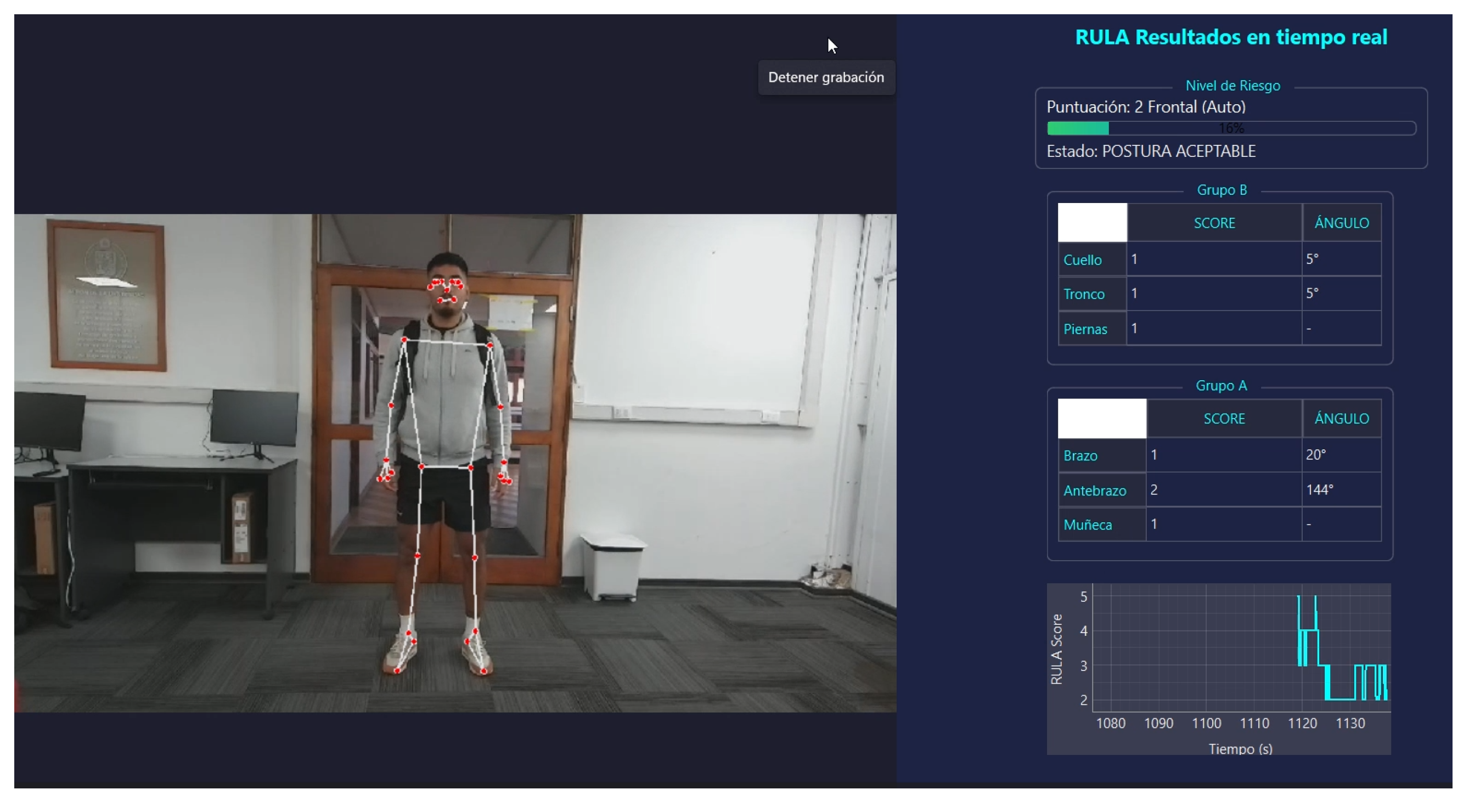Click the RULA Score time chart
Screen dimensions: 1469x812
(1240, 656)
